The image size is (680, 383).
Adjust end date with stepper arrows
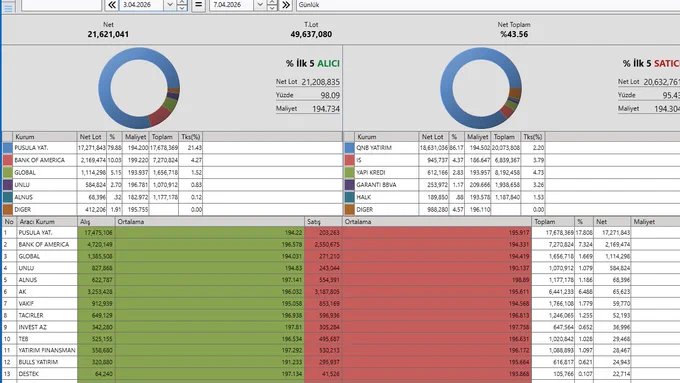click(272, 5)
